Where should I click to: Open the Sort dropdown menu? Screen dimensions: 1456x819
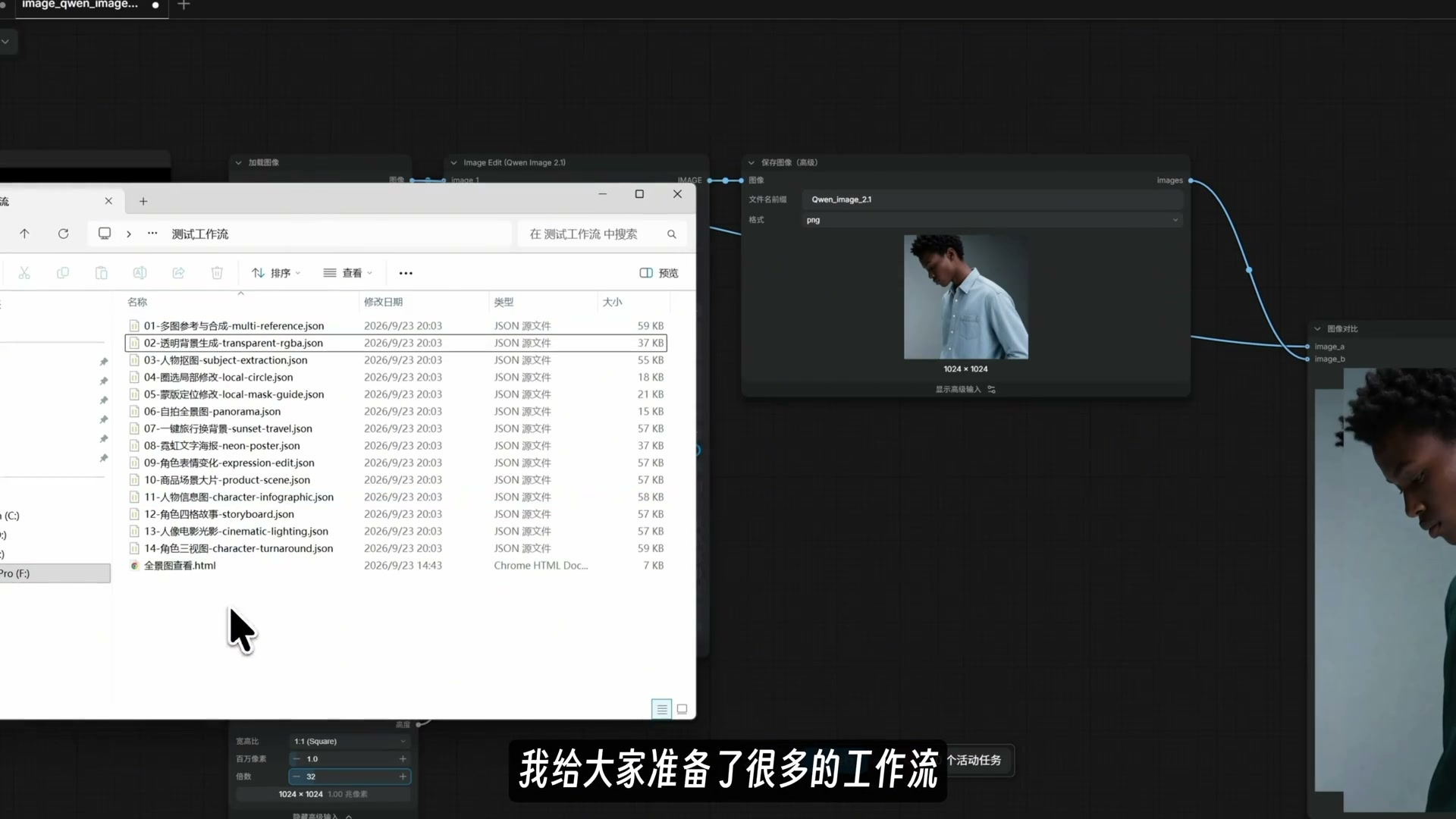(x=276, y=273)
